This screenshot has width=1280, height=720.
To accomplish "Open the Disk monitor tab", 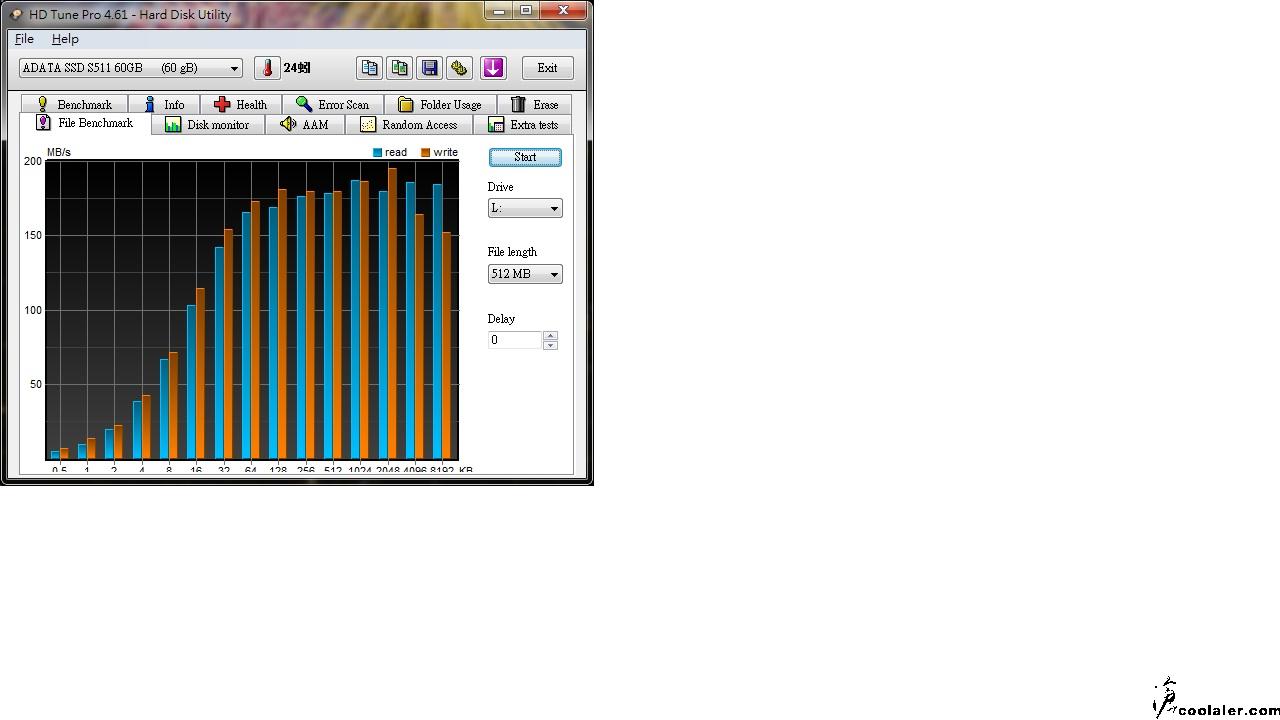I will pos(208,125).
